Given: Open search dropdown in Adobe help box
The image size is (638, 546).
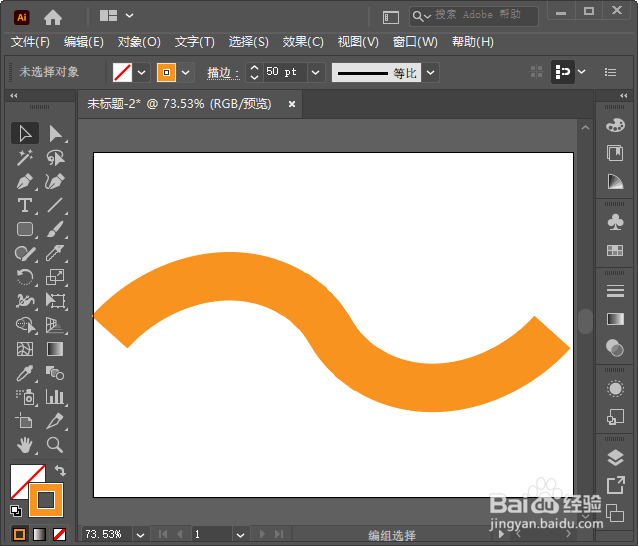Looking at the screenshot, I should tap(422, 16).
